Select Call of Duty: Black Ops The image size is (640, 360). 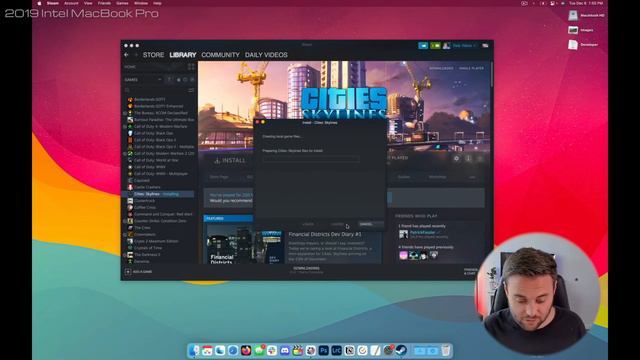pyautogui.click(x=153, y=133)
